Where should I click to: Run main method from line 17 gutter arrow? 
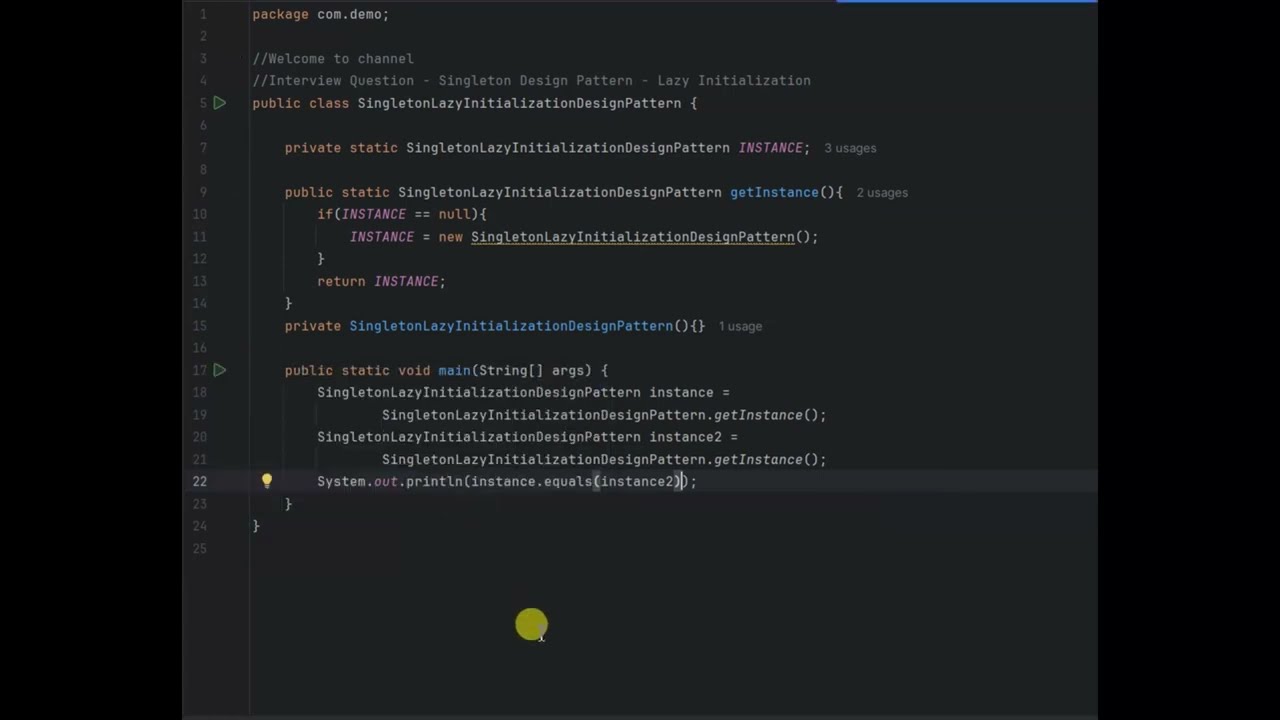(x=220, y=370)
